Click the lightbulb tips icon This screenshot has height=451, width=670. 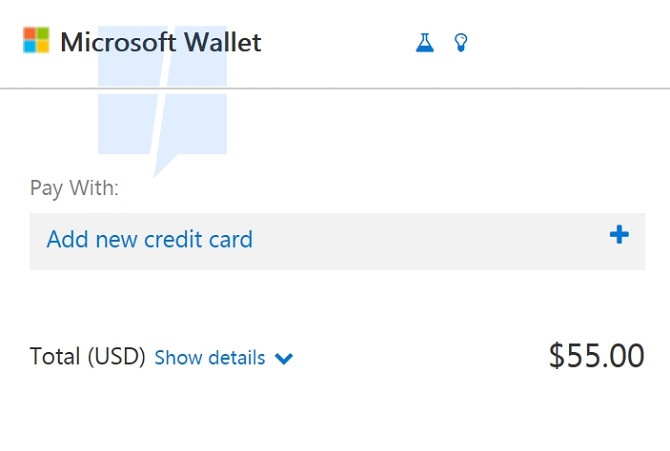[x=461, y=42]
